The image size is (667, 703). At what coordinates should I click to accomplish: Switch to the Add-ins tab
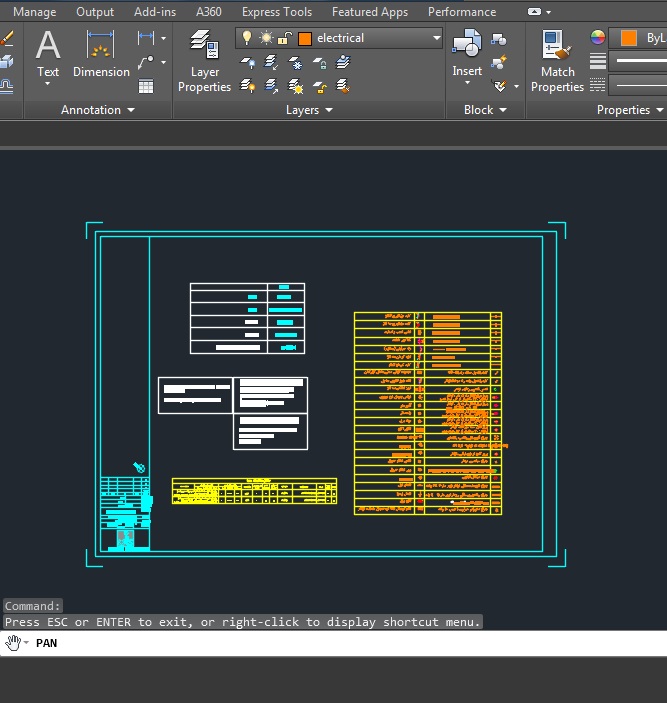154,12
